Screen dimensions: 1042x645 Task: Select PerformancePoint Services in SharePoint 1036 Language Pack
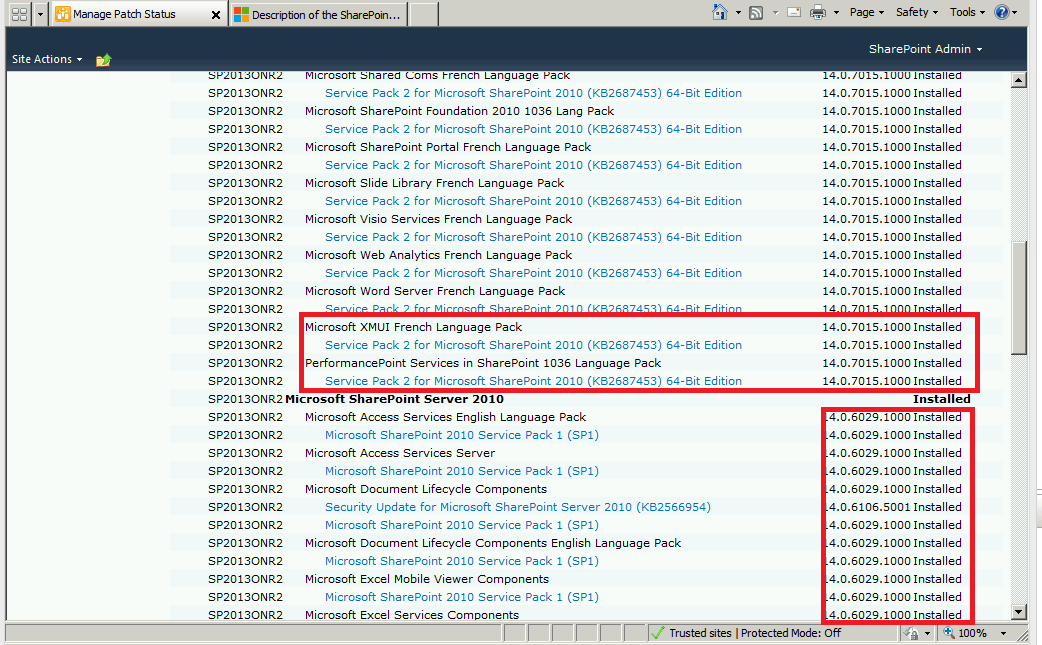[x=483, y=363]
